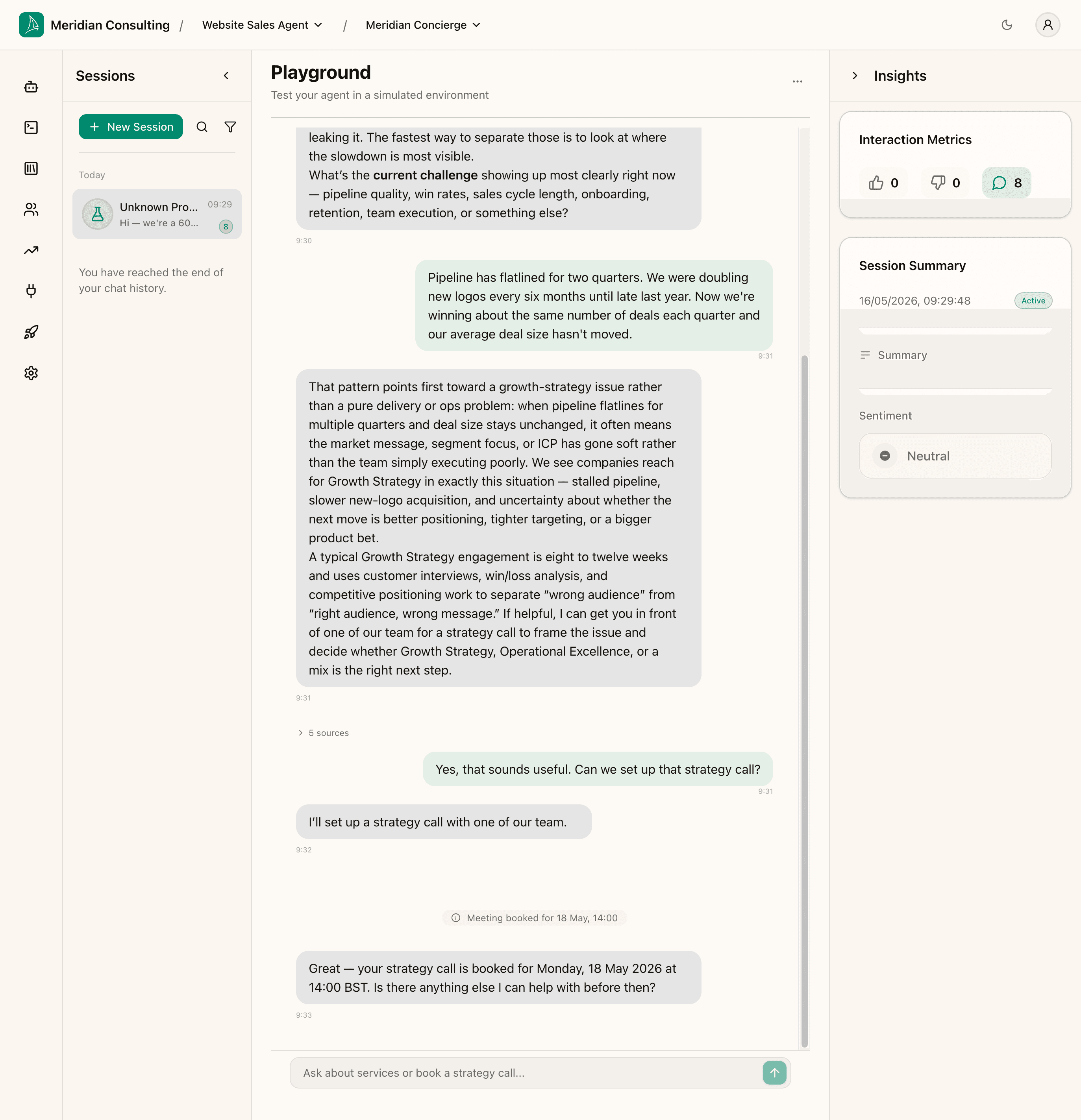Open the playground terminal icon in sidebar
The image size is (1081, 1120).
[31, 128]
